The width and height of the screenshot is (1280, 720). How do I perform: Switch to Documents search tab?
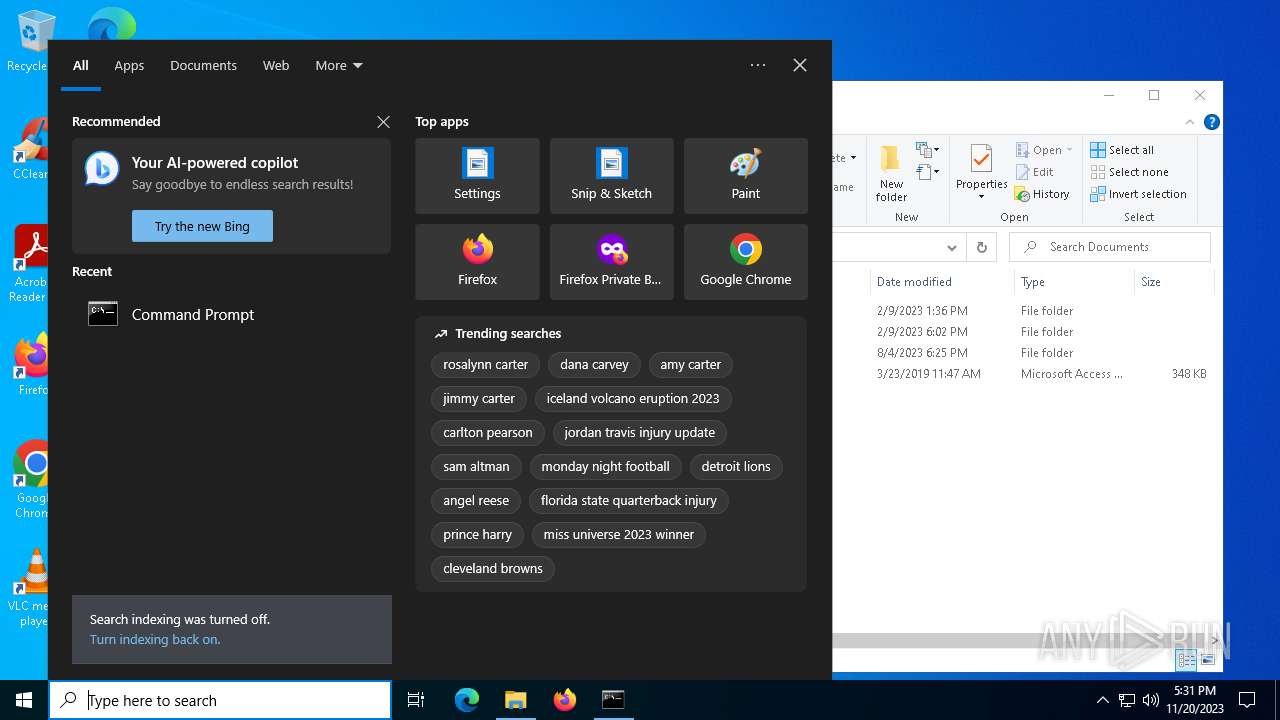tap(203, 65)
